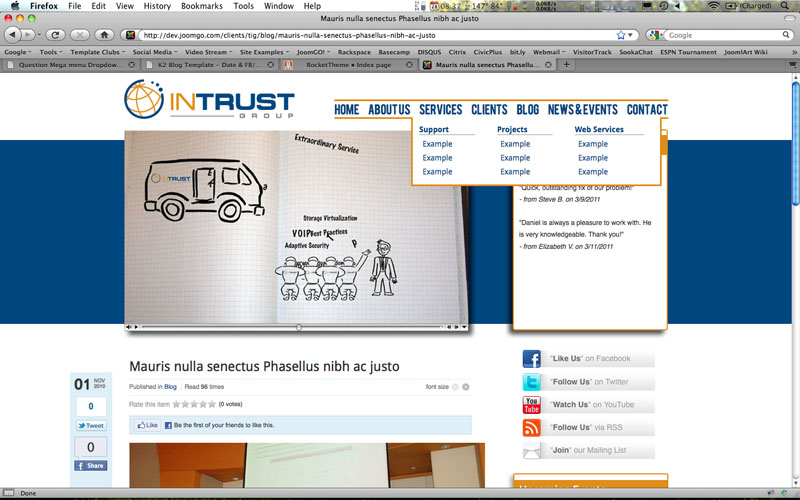
Task: Click the Google search input box
Action: click(x=723, y=35)
